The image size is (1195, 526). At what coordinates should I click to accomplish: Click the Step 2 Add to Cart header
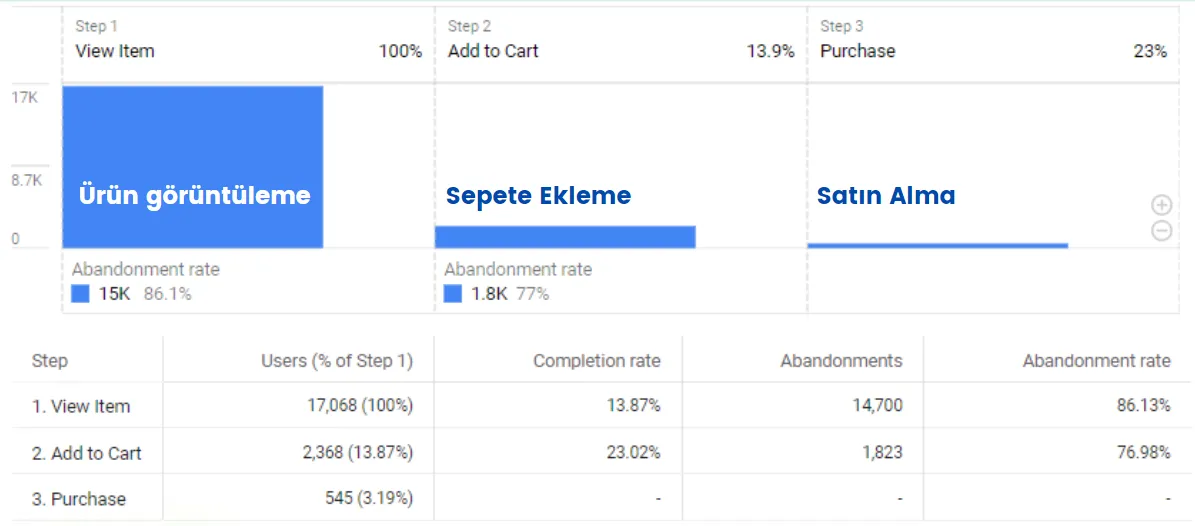(493, 51)
